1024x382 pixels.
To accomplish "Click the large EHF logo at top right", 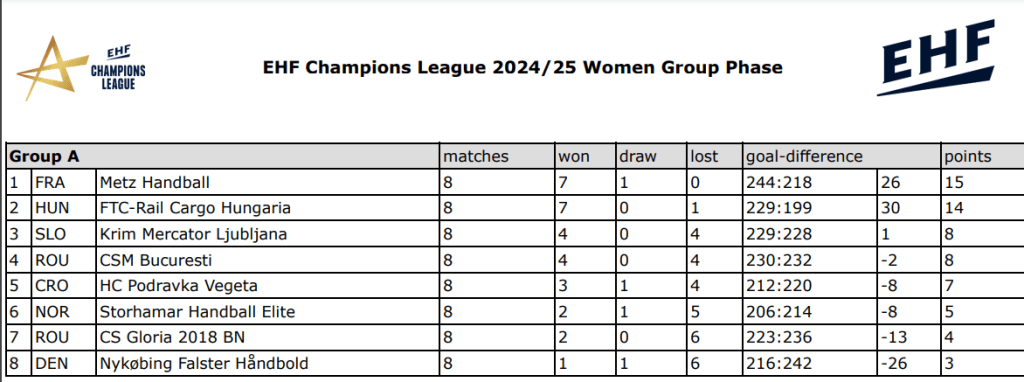I will [x=936, y=59].
